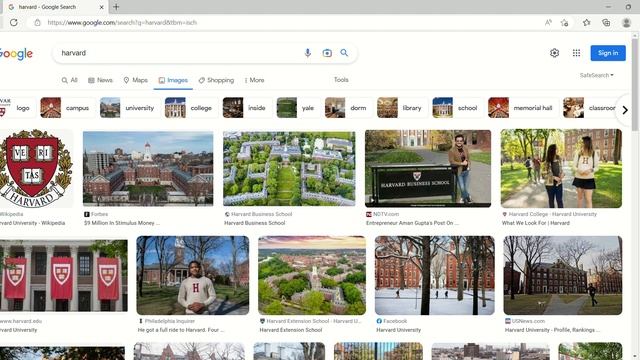Open the browser profile avatar
Viewport: 640px width, 360px height.
click(627, 22)
